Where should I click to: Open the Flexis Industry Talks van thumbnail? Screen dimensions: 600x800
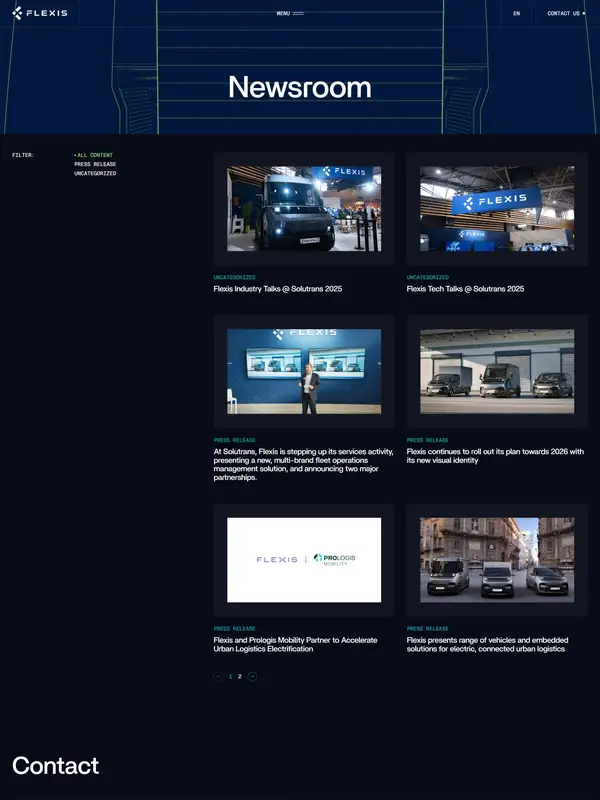click(304, 208)
